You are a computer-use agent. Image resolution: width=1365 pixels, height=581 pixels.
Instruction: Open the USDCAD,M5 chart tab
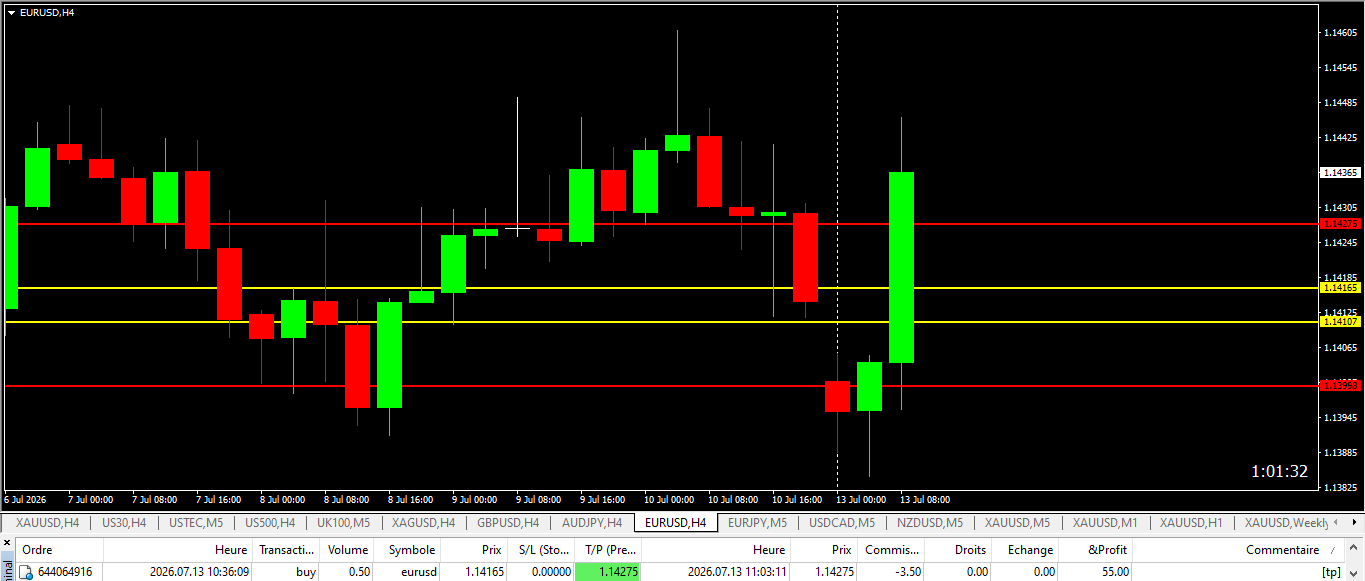pyautogui.click(x=842, y=522)
